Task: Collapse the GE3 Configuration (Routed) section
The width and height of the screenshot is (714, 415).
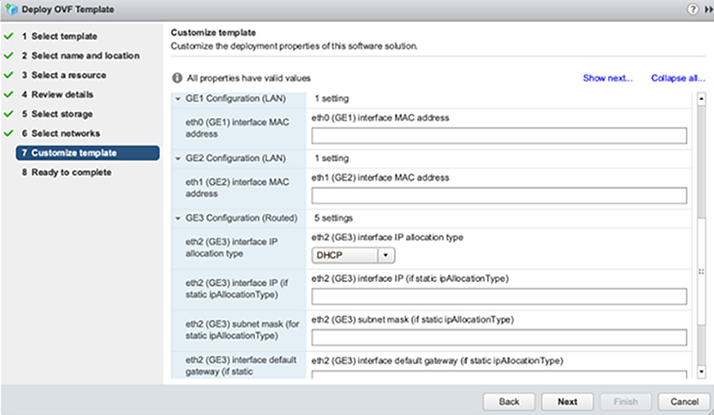Action: 177,217
